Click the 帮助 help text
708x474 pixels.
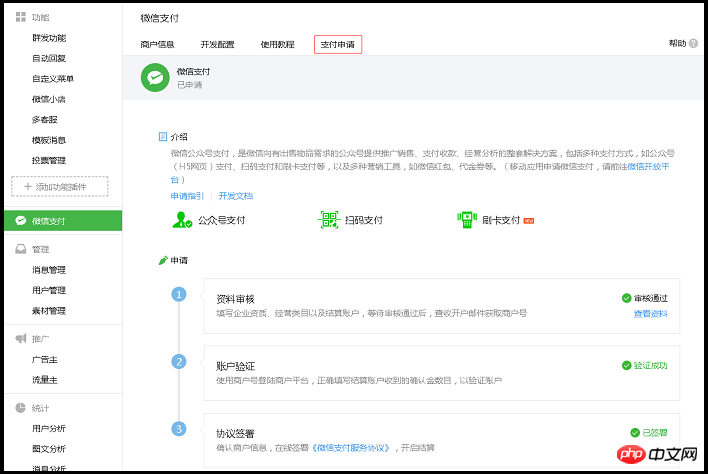[677, 43]
